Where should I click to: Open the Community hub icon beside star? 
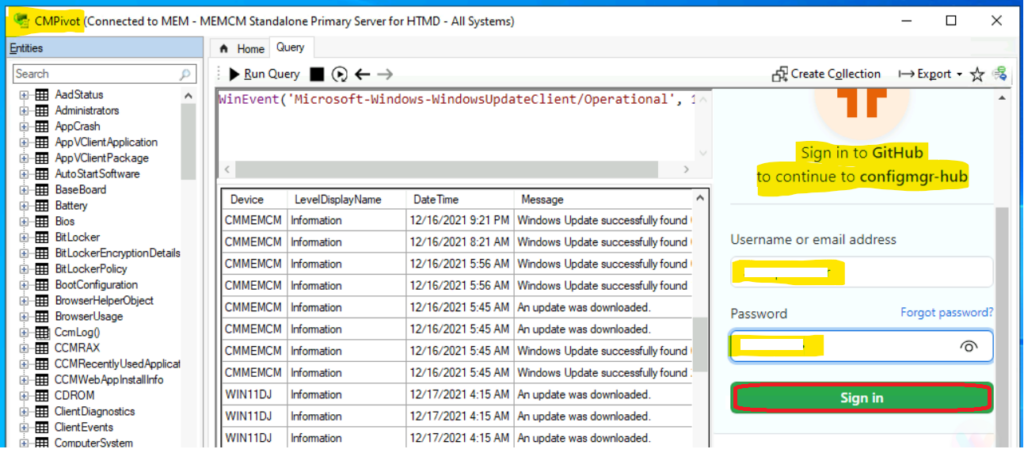(999, 74)
